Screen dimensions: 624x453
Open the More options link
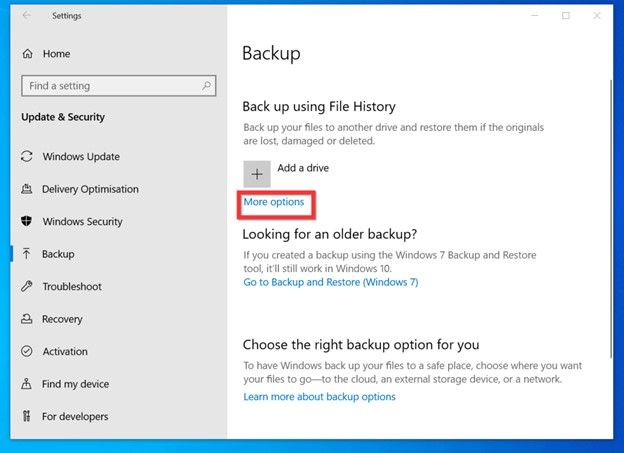[x=273, y=203]
